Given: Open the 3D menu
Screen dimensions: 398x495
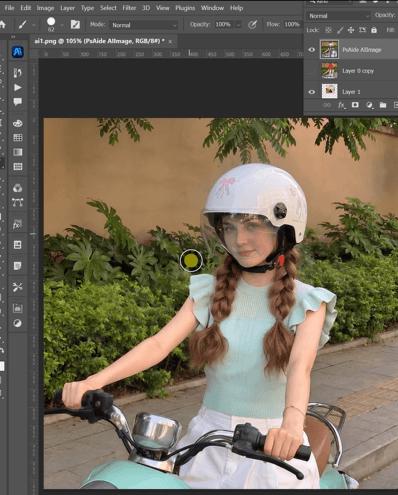Looking at the screenshot, I should tap(146, 8).
